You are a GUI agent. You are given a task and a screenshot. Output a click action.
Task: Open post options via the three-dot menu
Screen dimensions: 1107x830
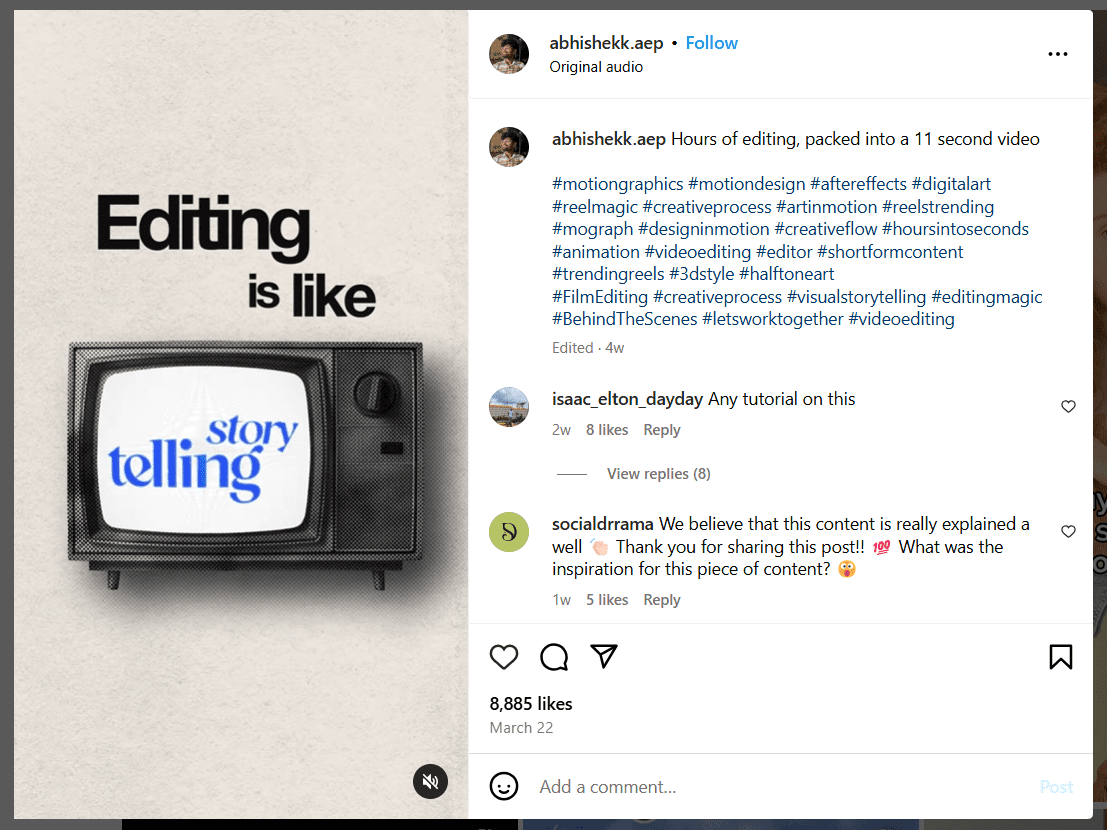[1057, 54]
